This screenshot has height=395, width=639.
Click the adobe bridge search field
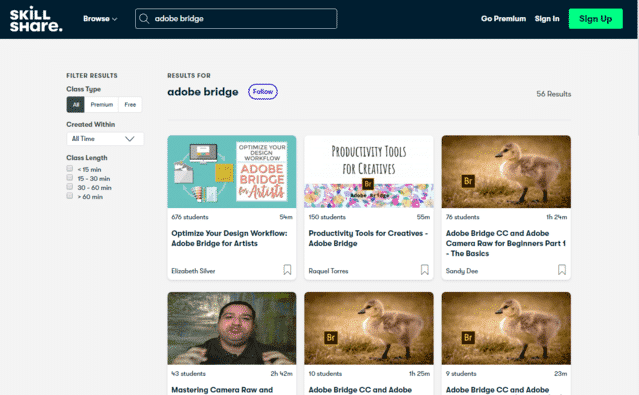pyautogui.click(x=236, y=19)
